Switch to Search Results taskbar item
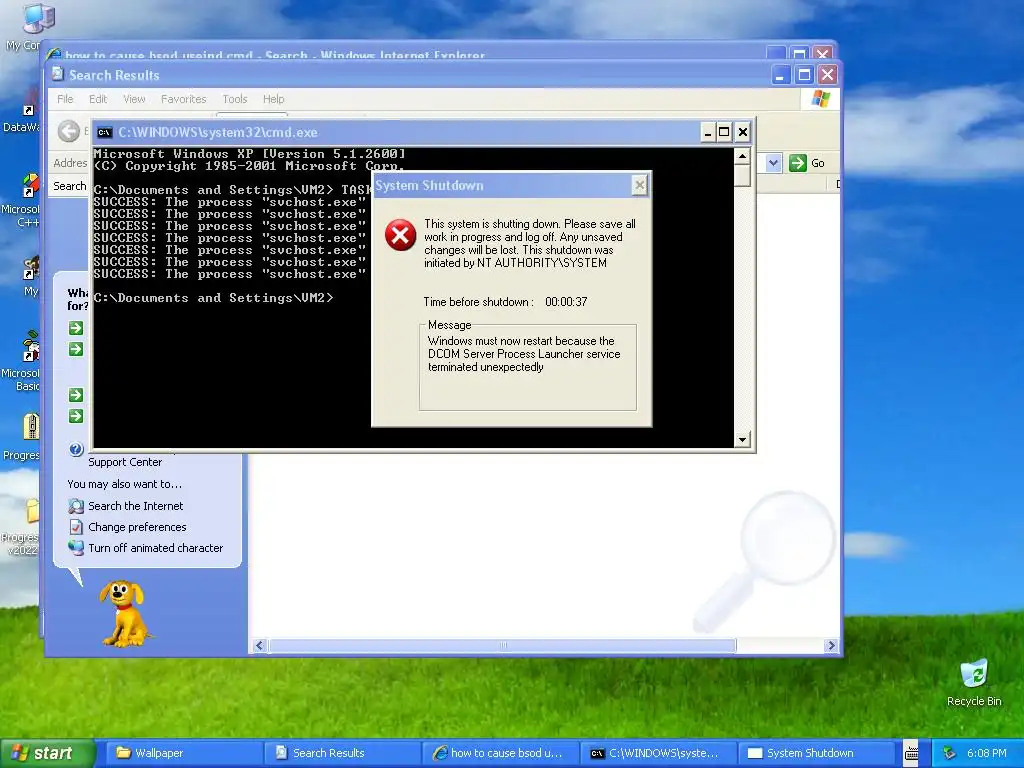 [342, 753]
